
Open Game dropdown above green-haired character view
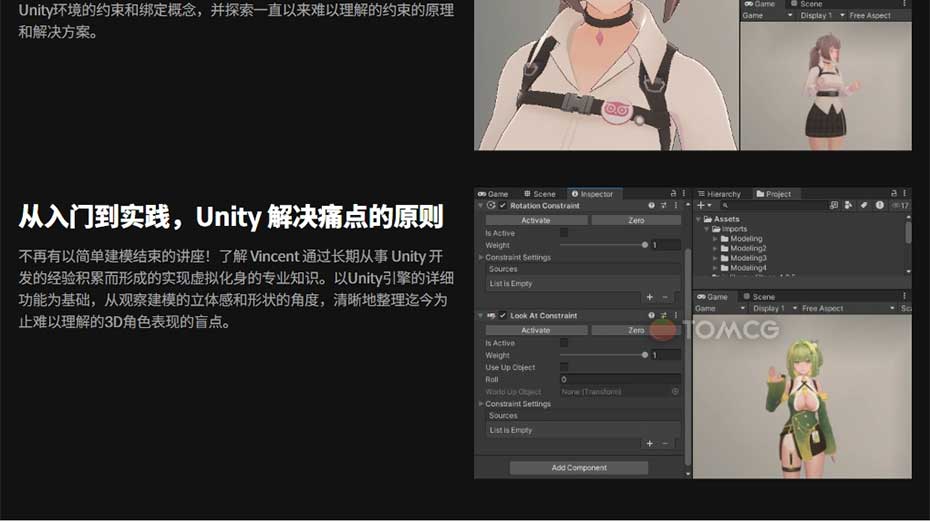(719, 309)
